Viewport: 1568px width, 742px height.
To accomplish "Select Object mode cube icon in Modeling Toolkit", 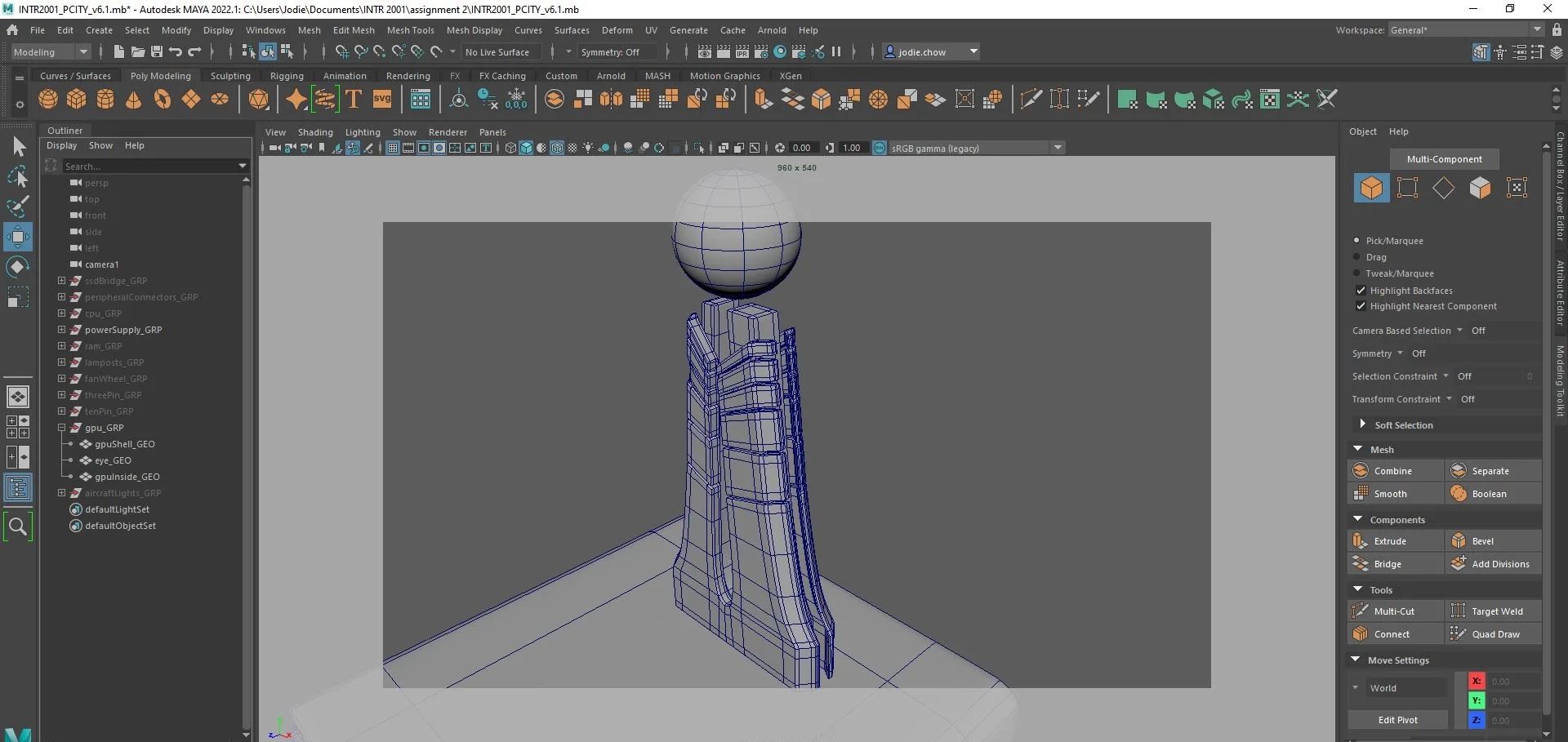I will 1371,188.
